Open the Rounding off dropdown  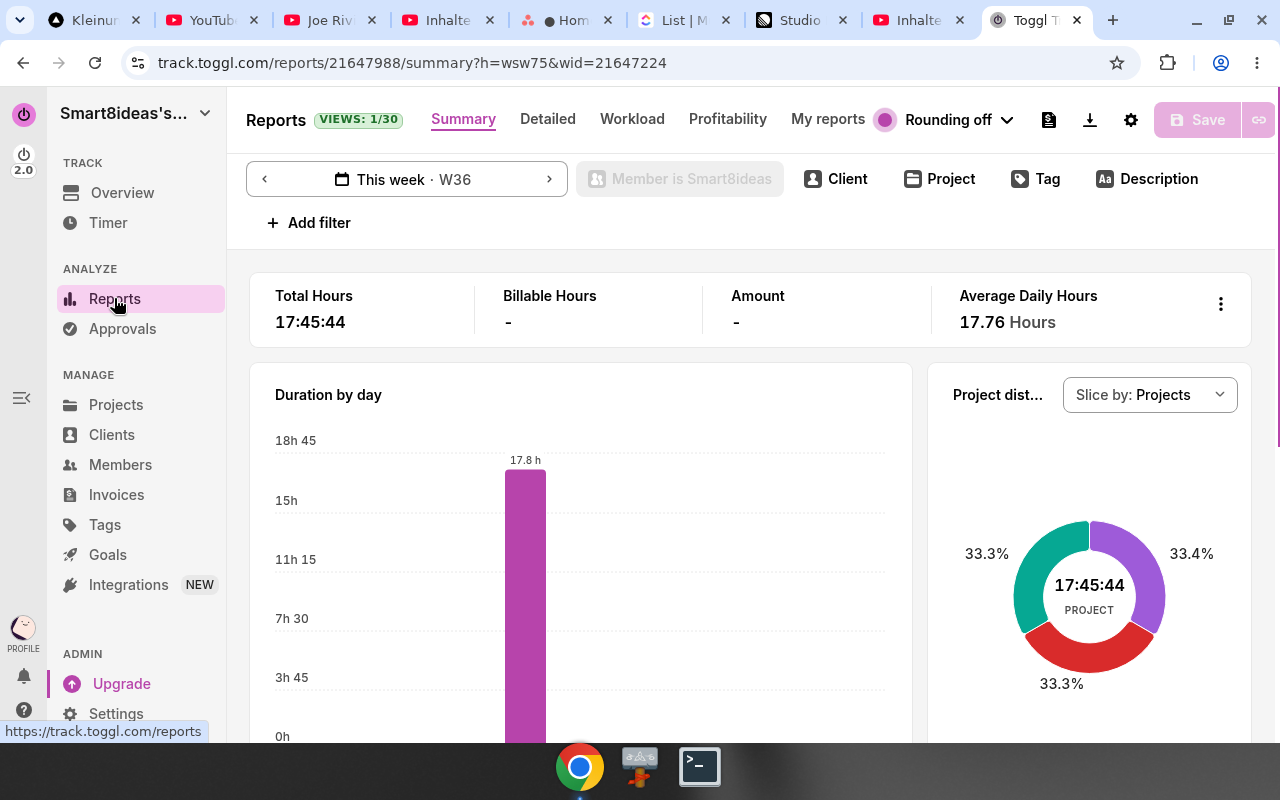pos(945,120)
